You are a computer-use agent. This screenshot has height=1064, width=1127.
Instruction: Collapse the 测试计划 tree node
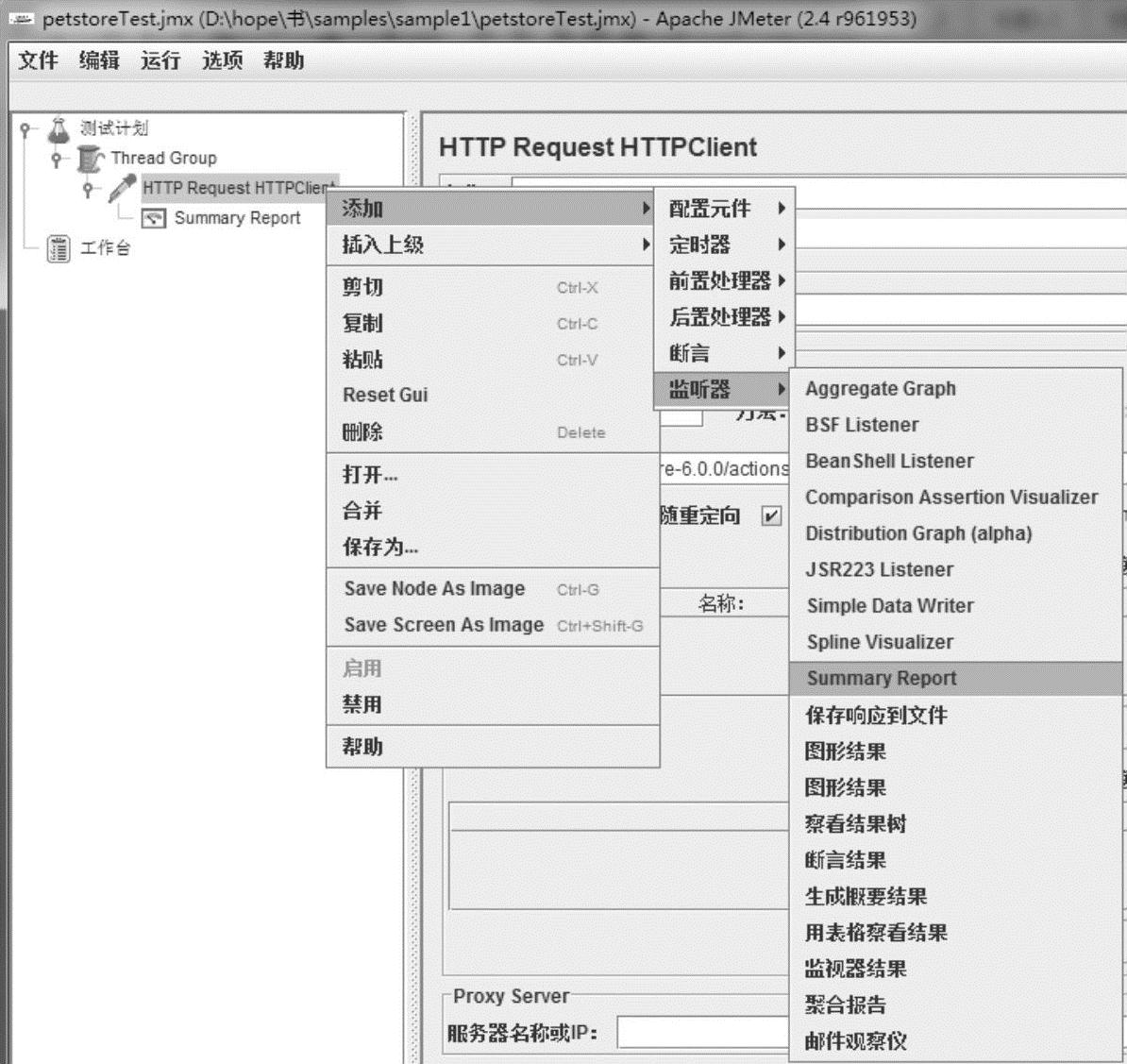coord(25,129)
